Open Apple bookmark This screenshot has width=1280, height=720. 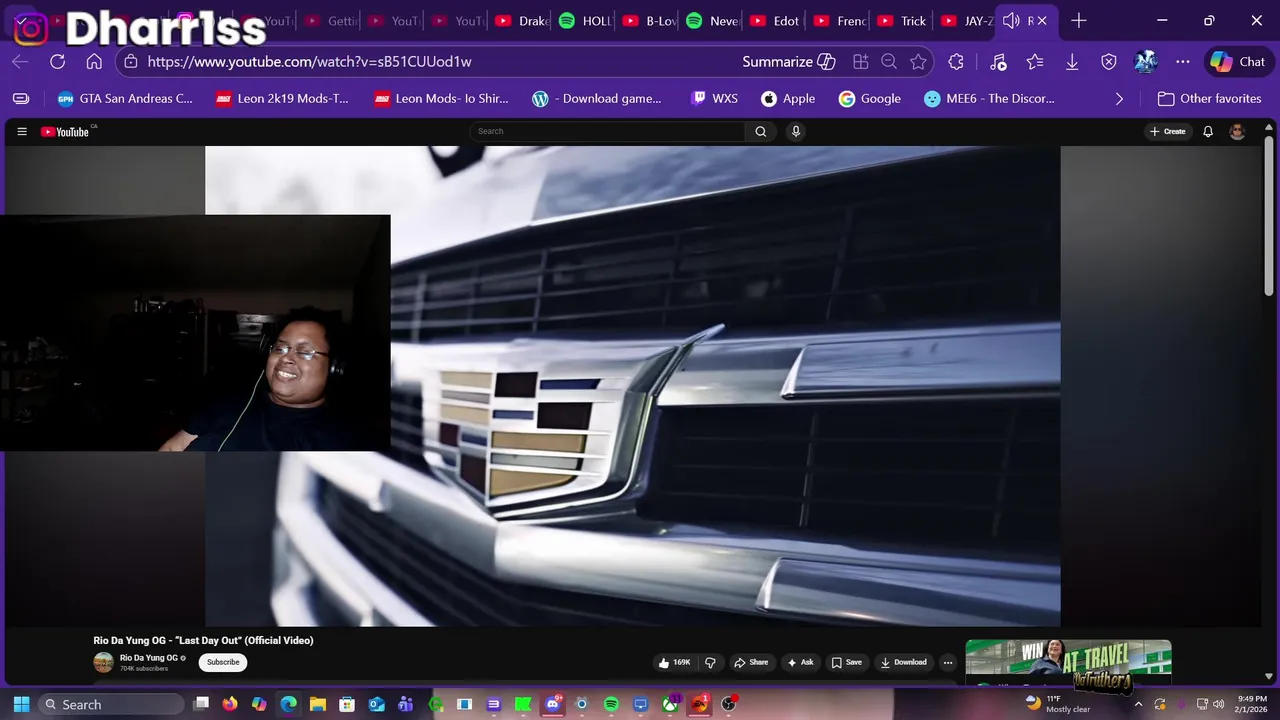tap(788, 99)
